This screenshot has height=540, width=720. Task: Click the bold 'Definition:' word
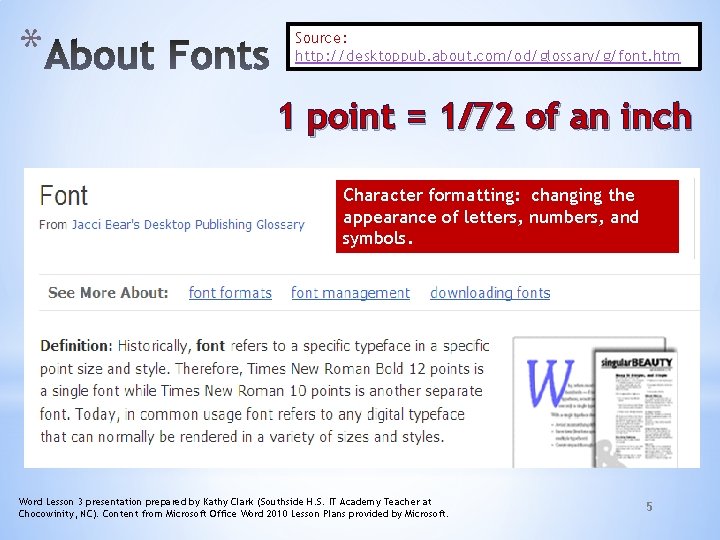[x=76, y=346]
